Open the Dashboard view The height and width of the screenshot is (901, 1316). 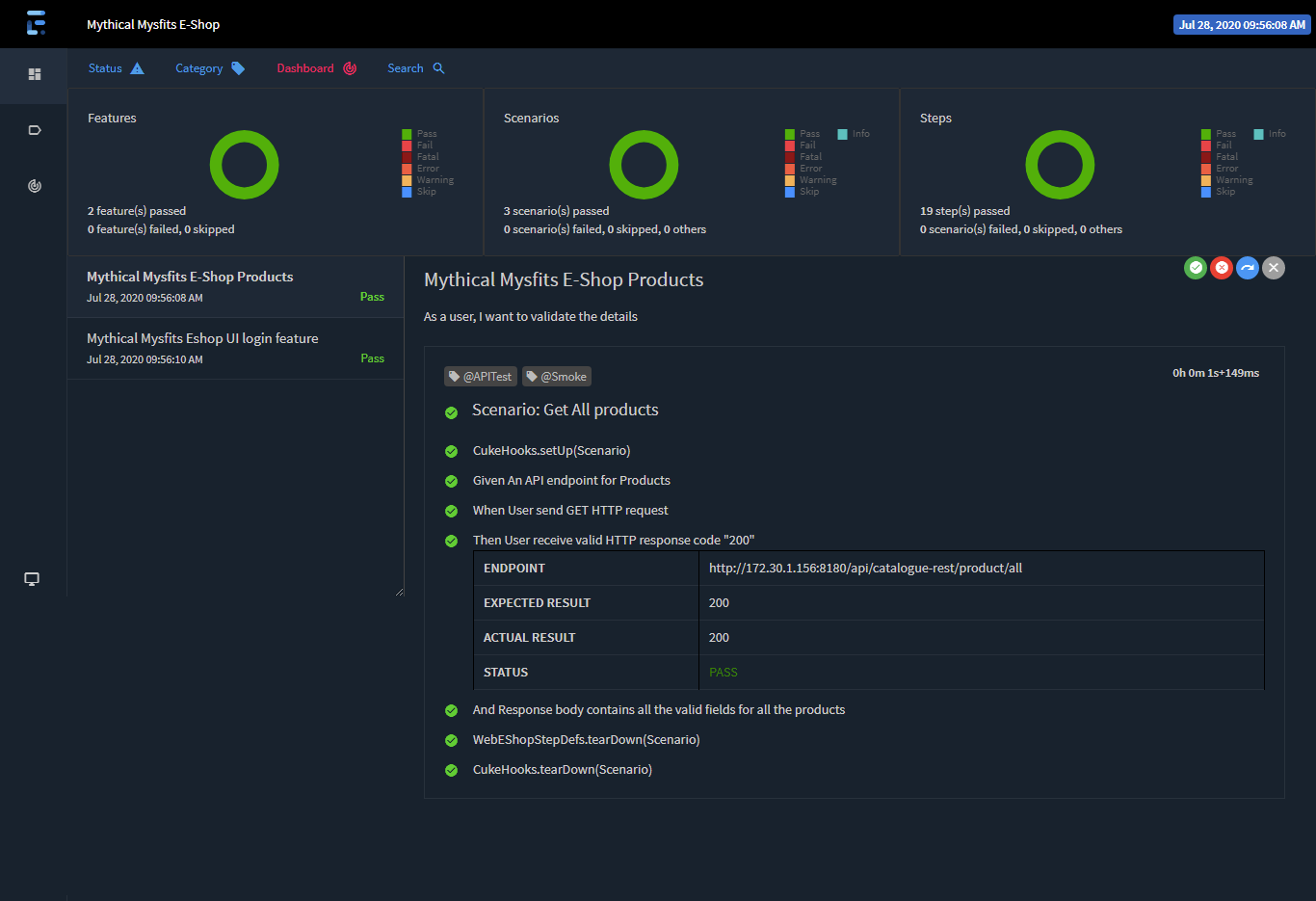click(317, 68)
